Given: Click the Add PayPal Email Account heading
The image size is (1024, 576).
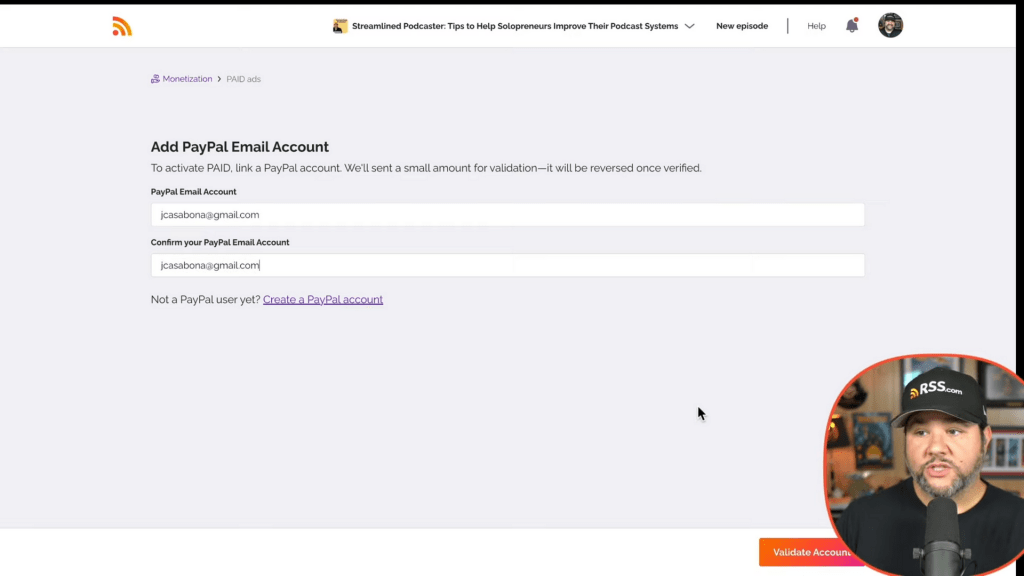Looking at the screenshot, I should pyautogui.click(x=239, y=147).
